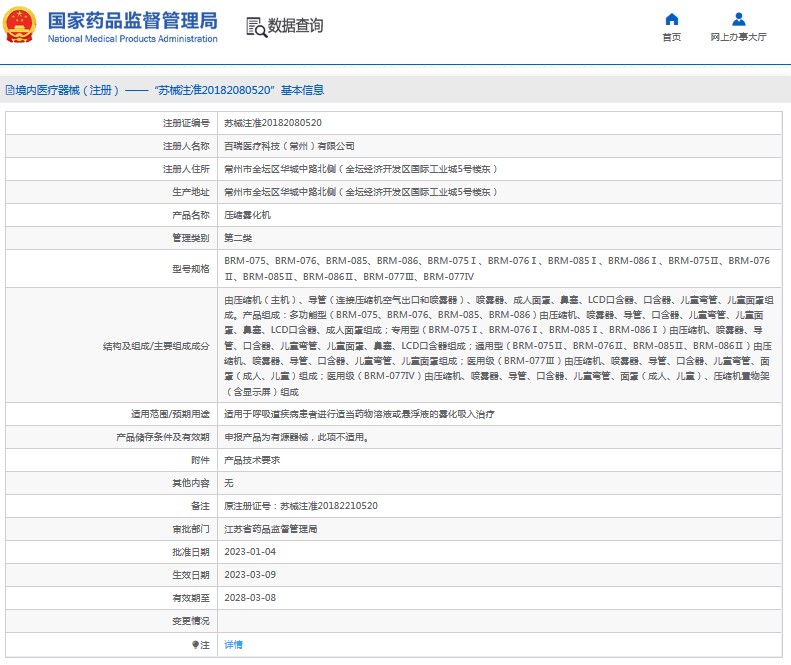Click the 产品储存条件及有效期 label
This screenshot has height=665, width=791.
162,437
